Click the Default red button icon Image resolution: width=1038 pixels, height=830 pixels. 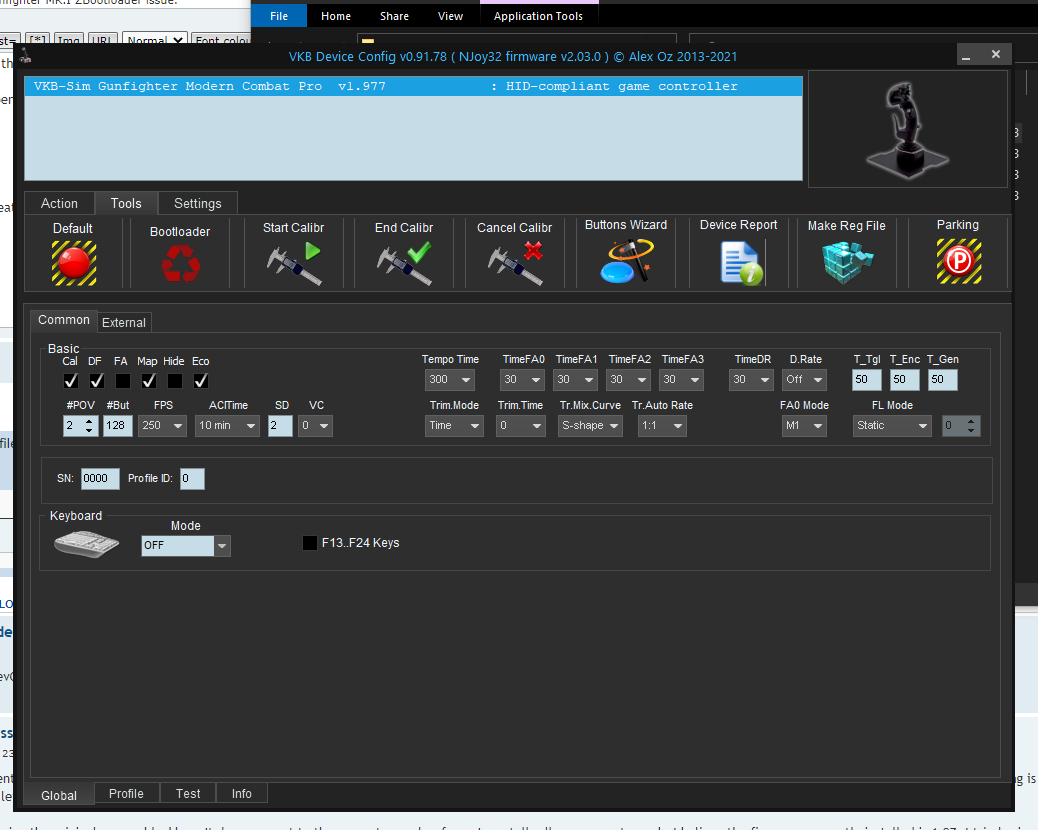click(x=73, y=262)
